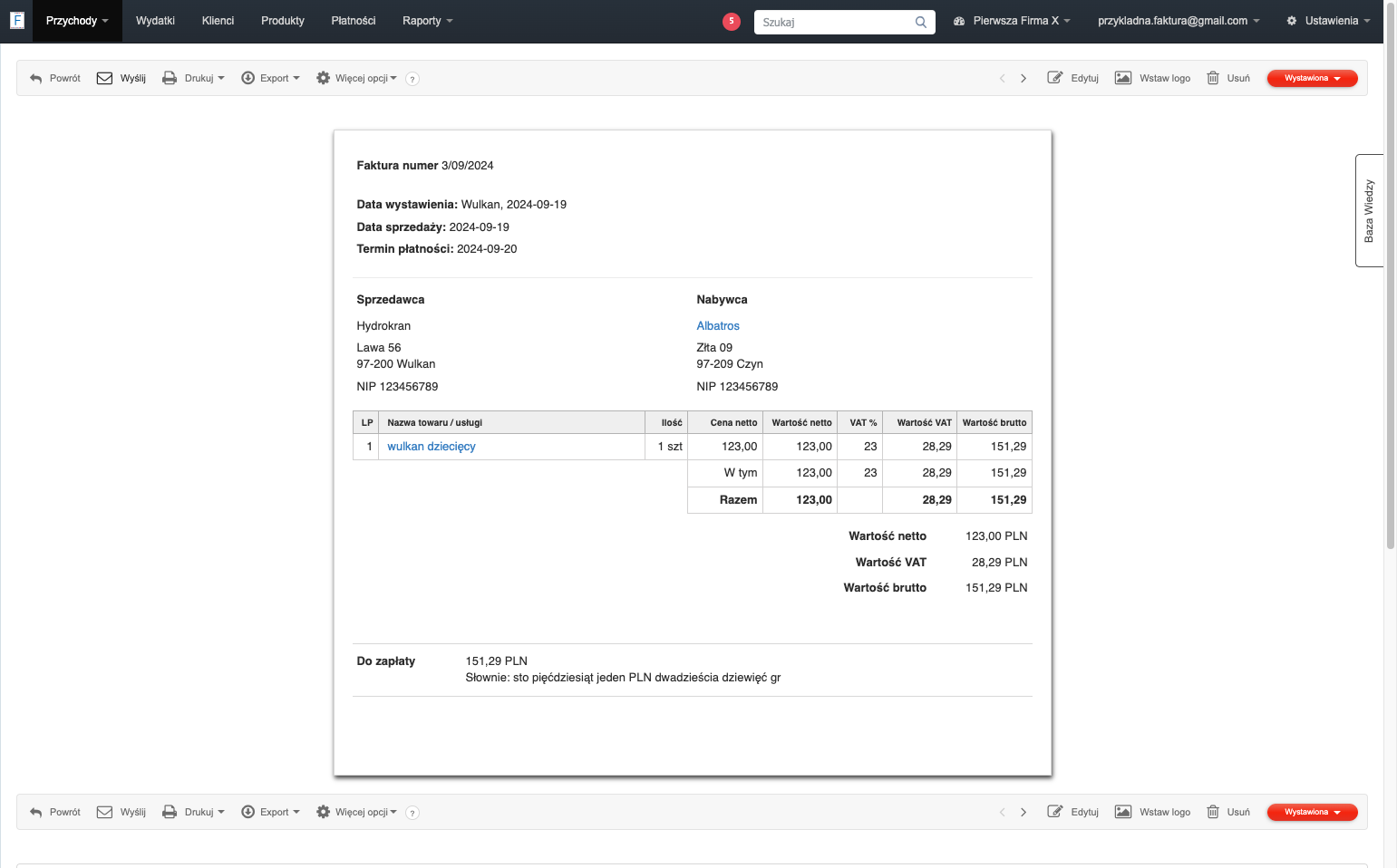
Task: Click Wyślij in the top toolbar
Action: pos(121,79)
